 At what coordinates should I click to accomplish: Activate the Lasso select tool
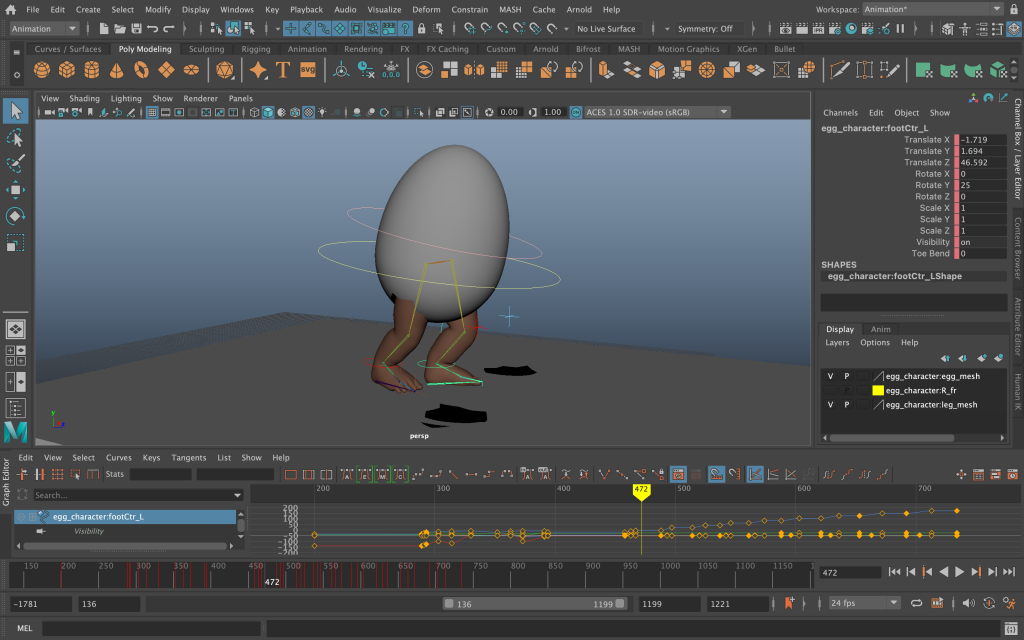pyautogui.click(x=15, y=137)
